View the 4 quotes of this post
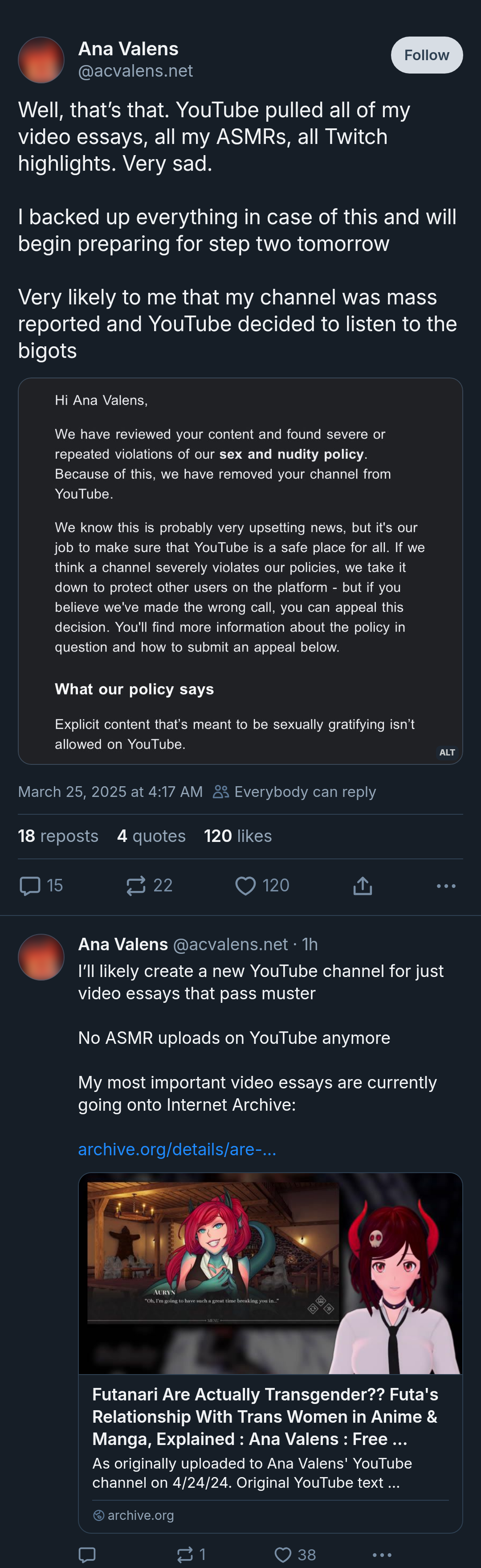Image resolution: width=481 pixels, height=1568 pixels. (x=151, y=836)
